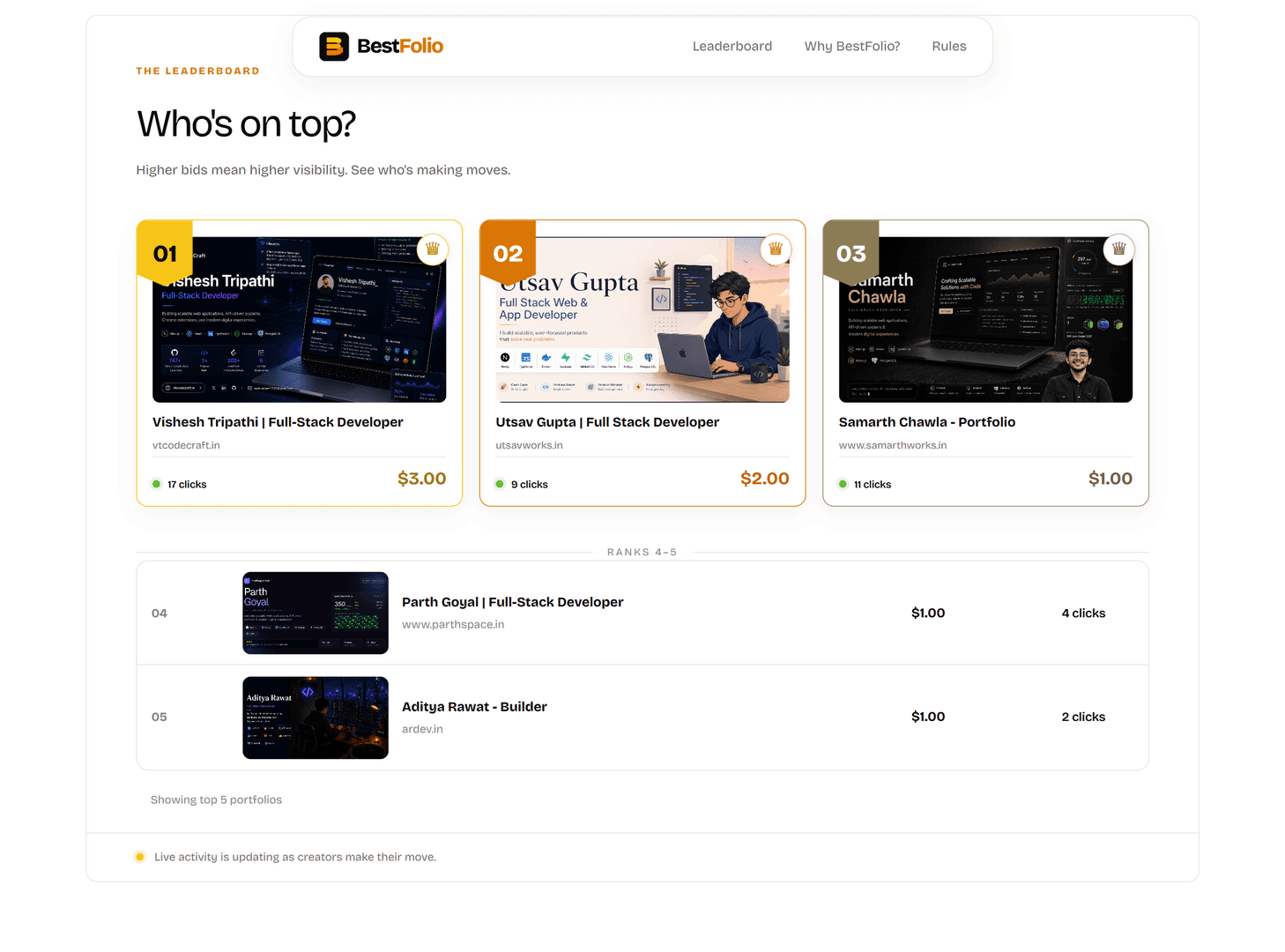1285x952 pixels.
Task: Click the 02 rank badge
Action: point(508,253)
